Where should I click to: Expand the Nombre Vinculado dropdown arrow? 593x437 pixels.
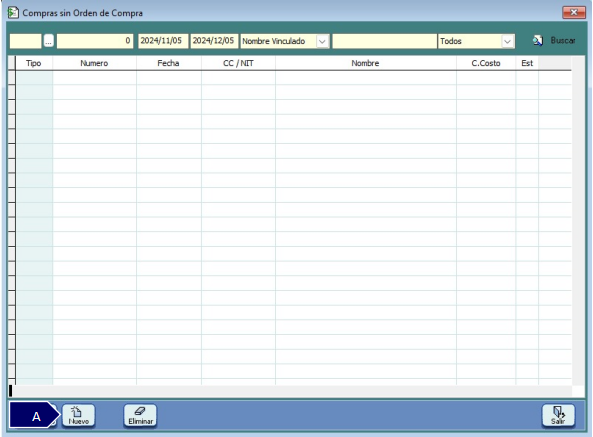pyautogui.click(x=322, y=41)
